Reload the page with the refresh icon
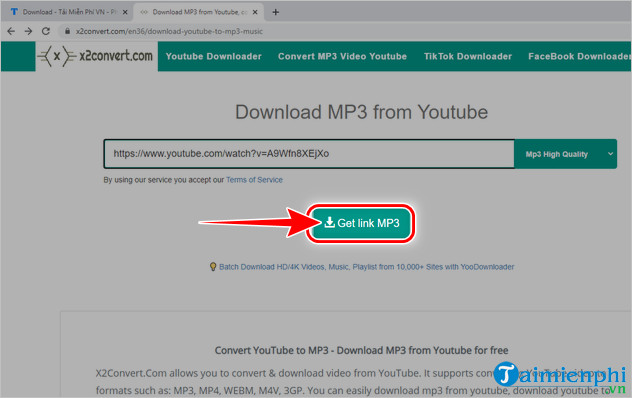The width and height of the screenshot is (632, 398). click(x=46, y=31)
